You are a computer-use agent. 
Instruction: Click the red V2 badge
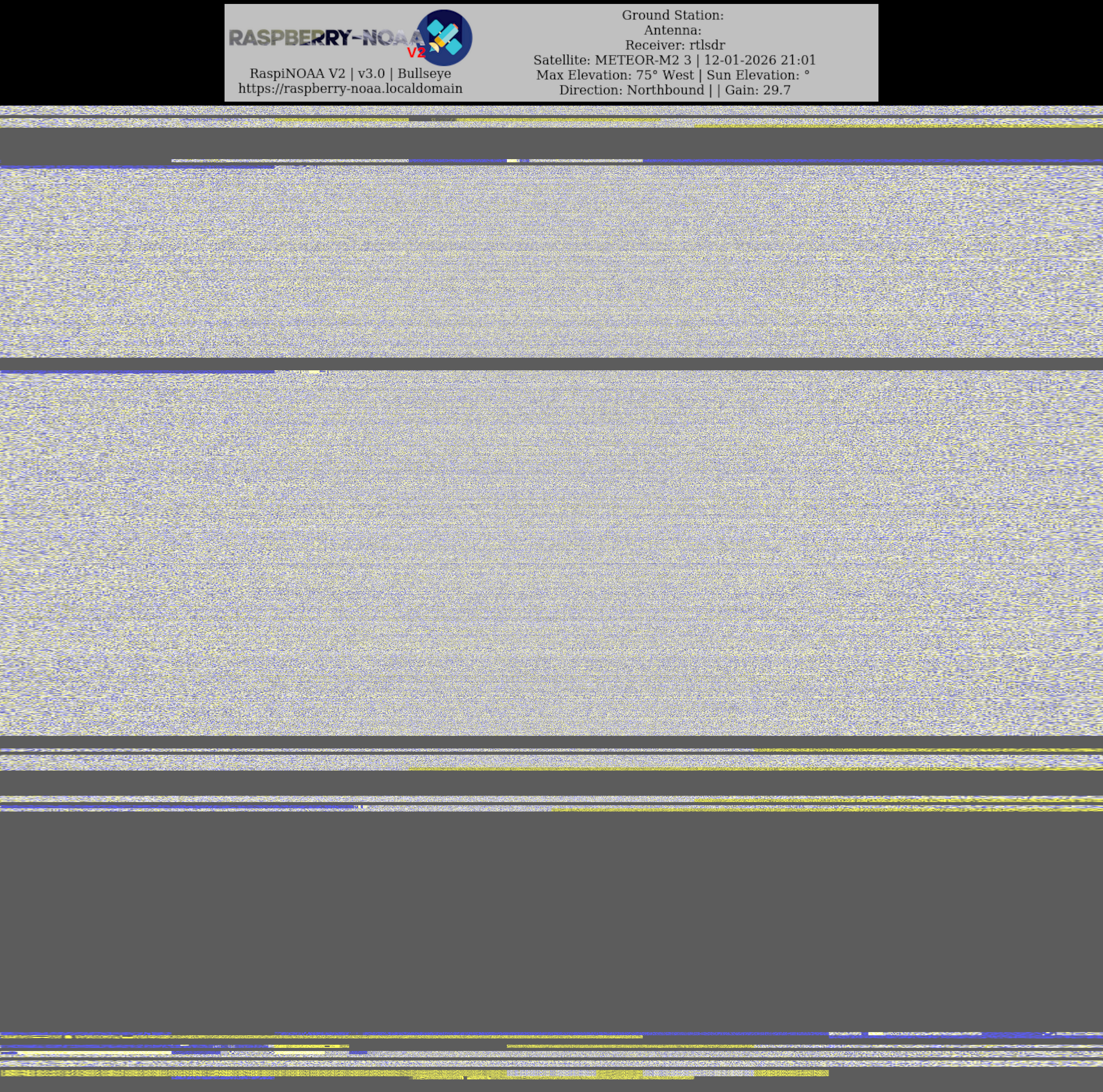416,53
